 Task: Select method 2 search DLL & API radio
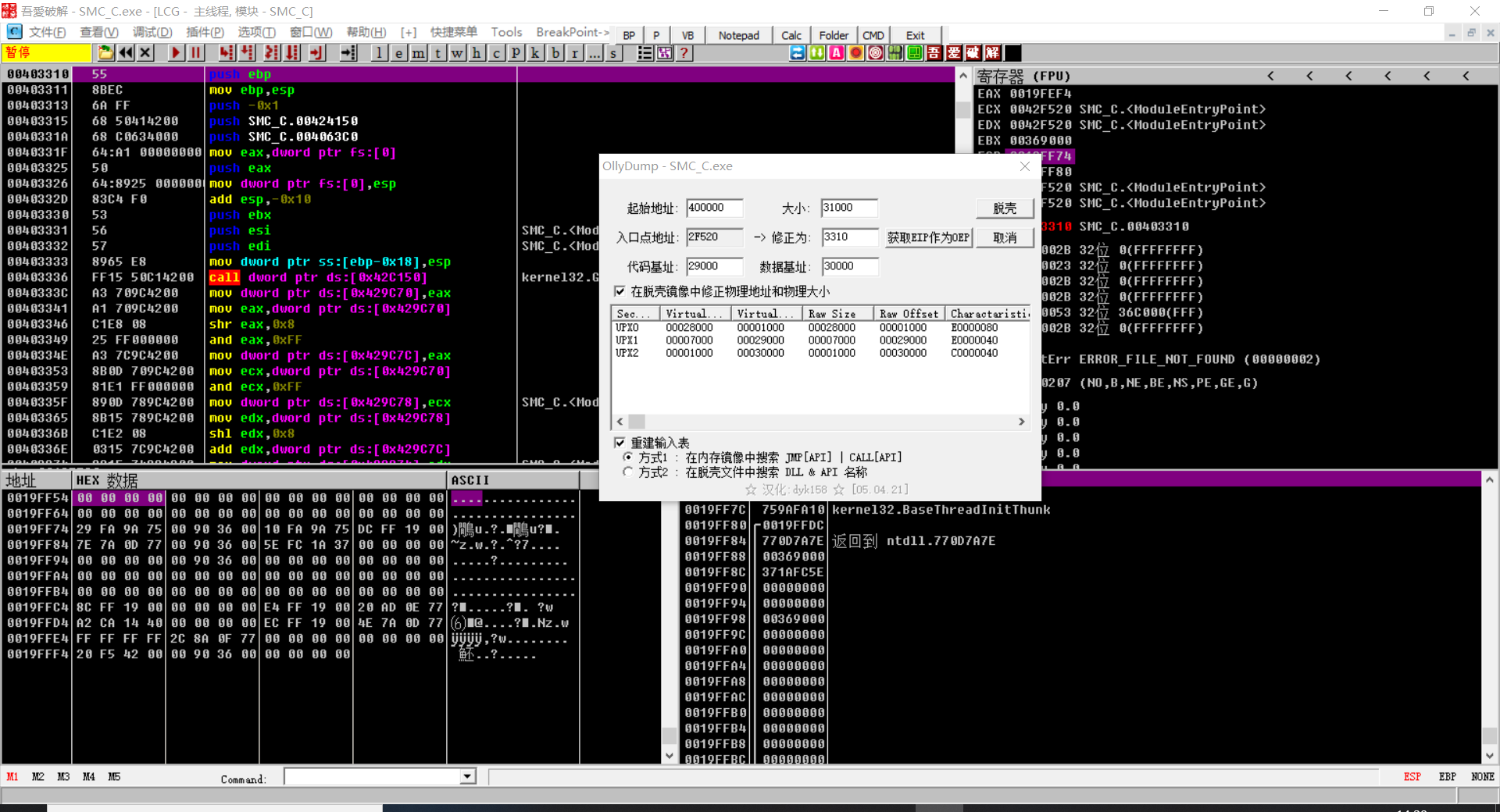coord(628,472)
